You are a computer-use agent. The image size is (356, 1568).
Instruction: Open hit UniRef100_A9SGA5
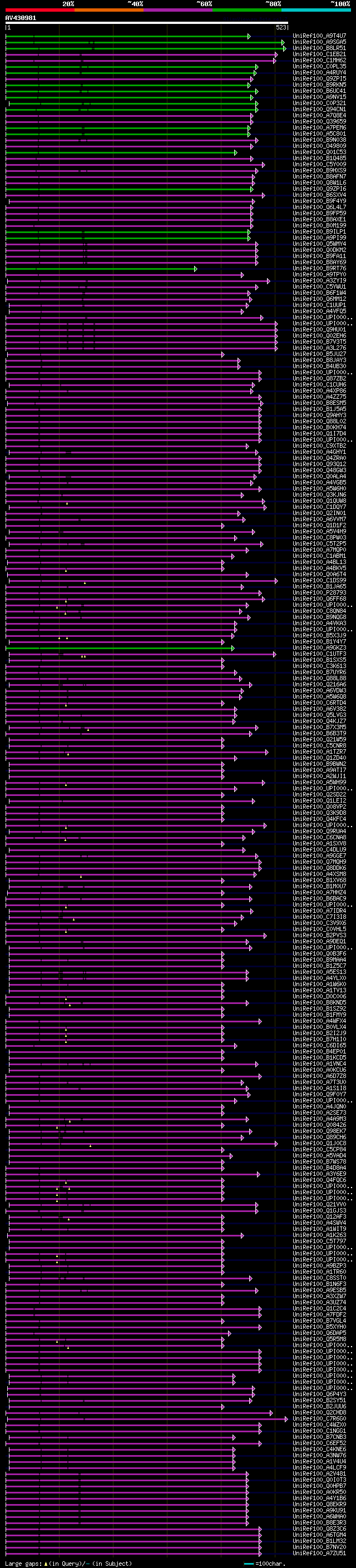point(319,42)
